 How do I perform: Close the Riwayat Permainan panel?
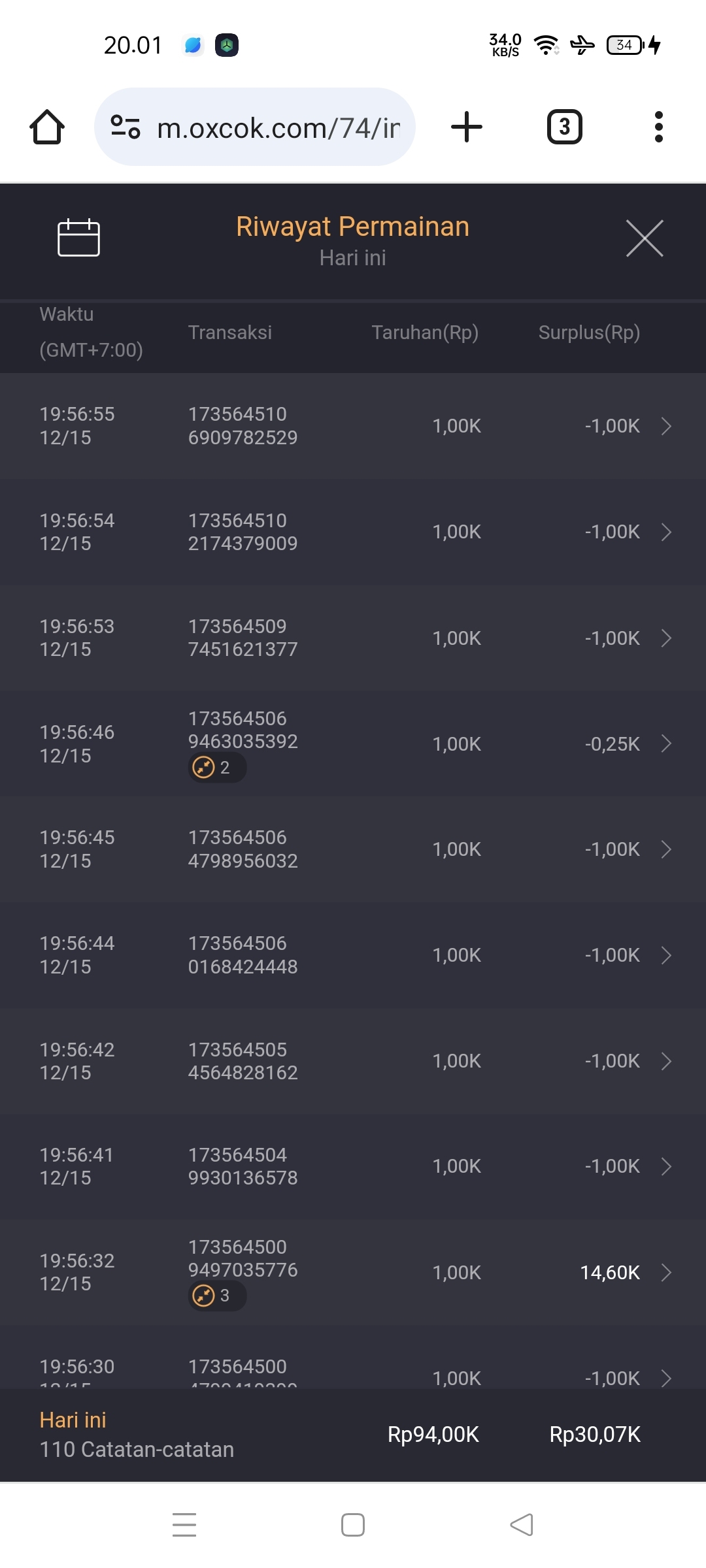(x=644, y=238)
